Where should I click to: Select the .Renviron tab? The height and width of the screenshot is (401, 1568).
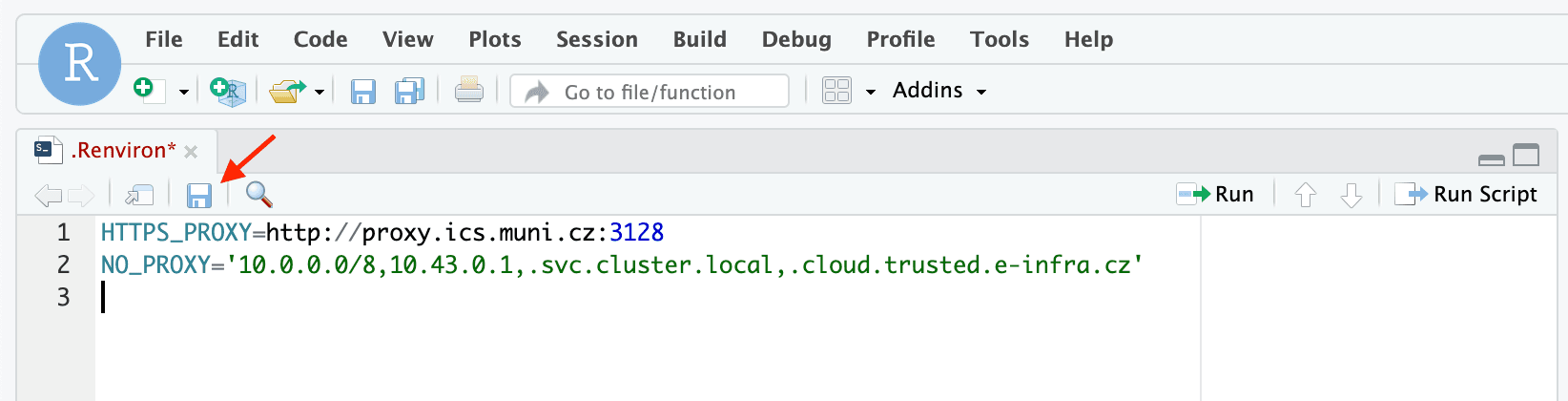[x=122, y=151]
